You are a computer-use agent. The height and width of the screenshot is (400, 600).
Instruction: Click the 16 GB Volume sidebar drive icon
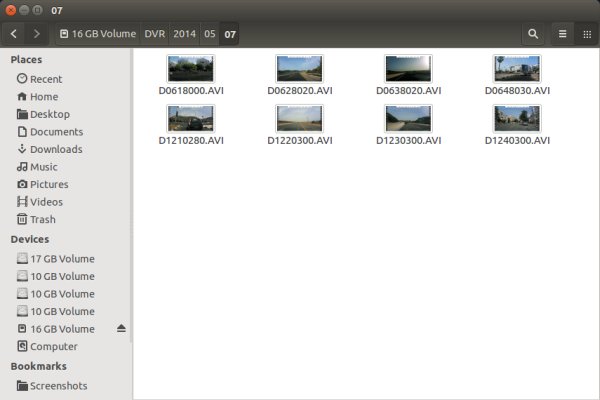(x=22, y=328)
